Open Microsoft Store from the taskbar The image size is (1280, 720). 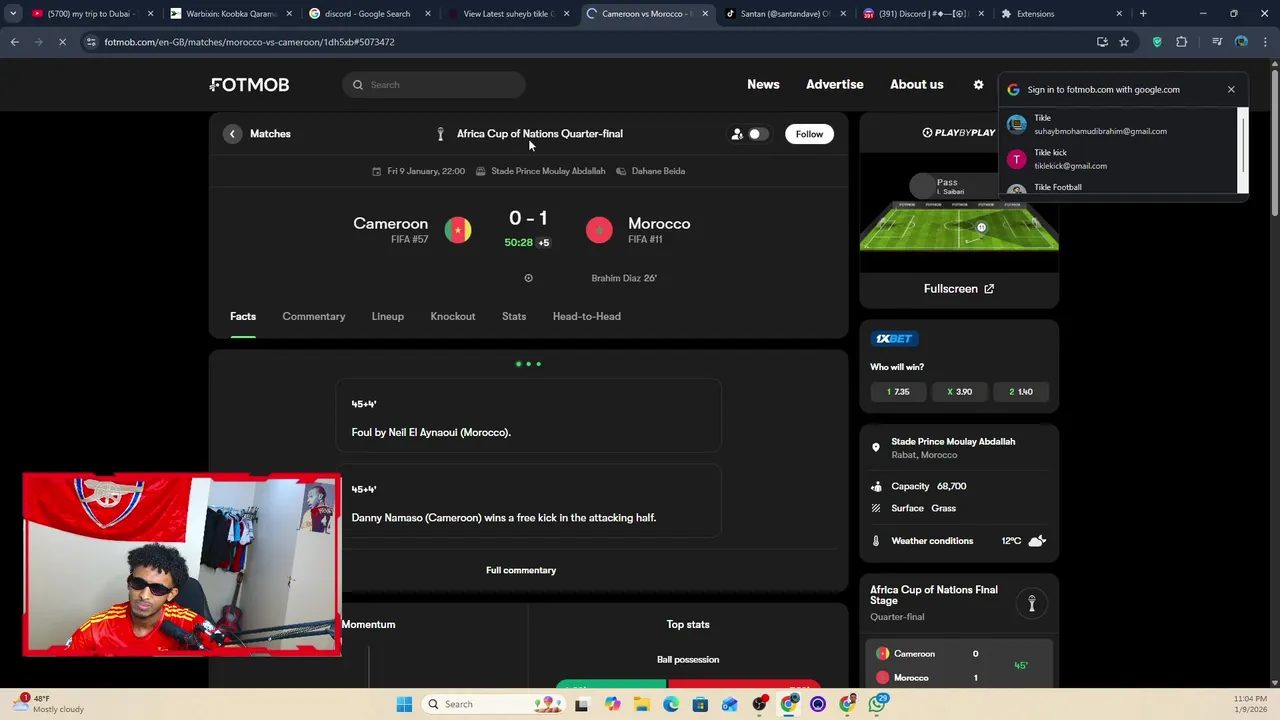click(700, 704)
